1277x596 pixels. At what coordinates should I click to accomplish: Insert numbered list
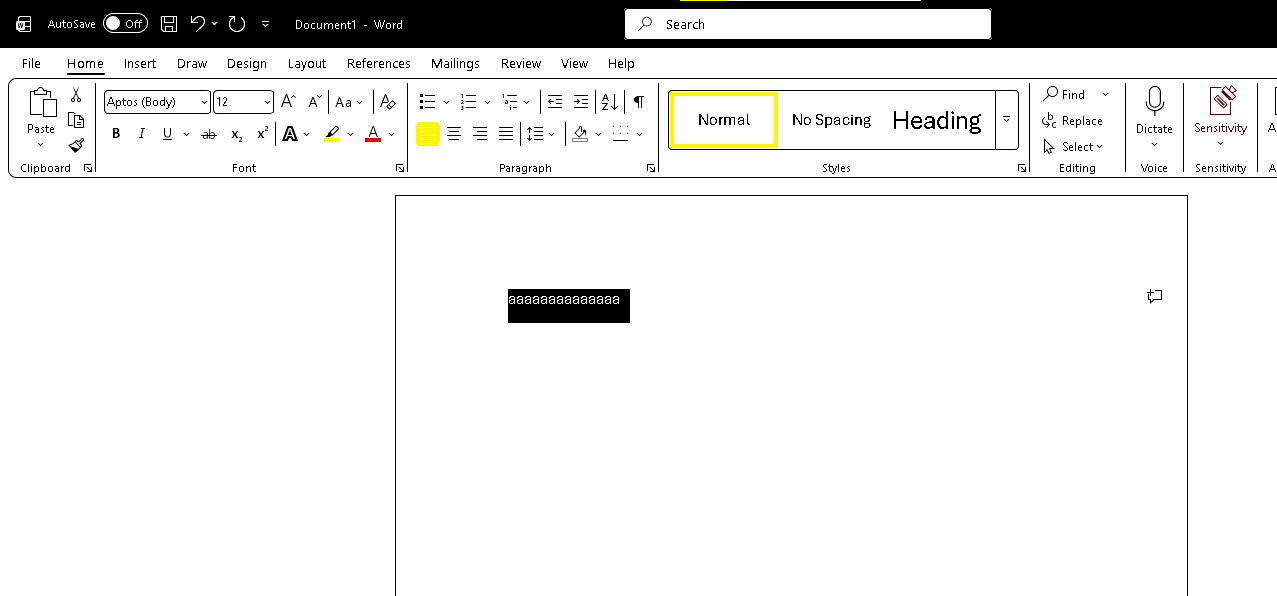click(468, 101)
